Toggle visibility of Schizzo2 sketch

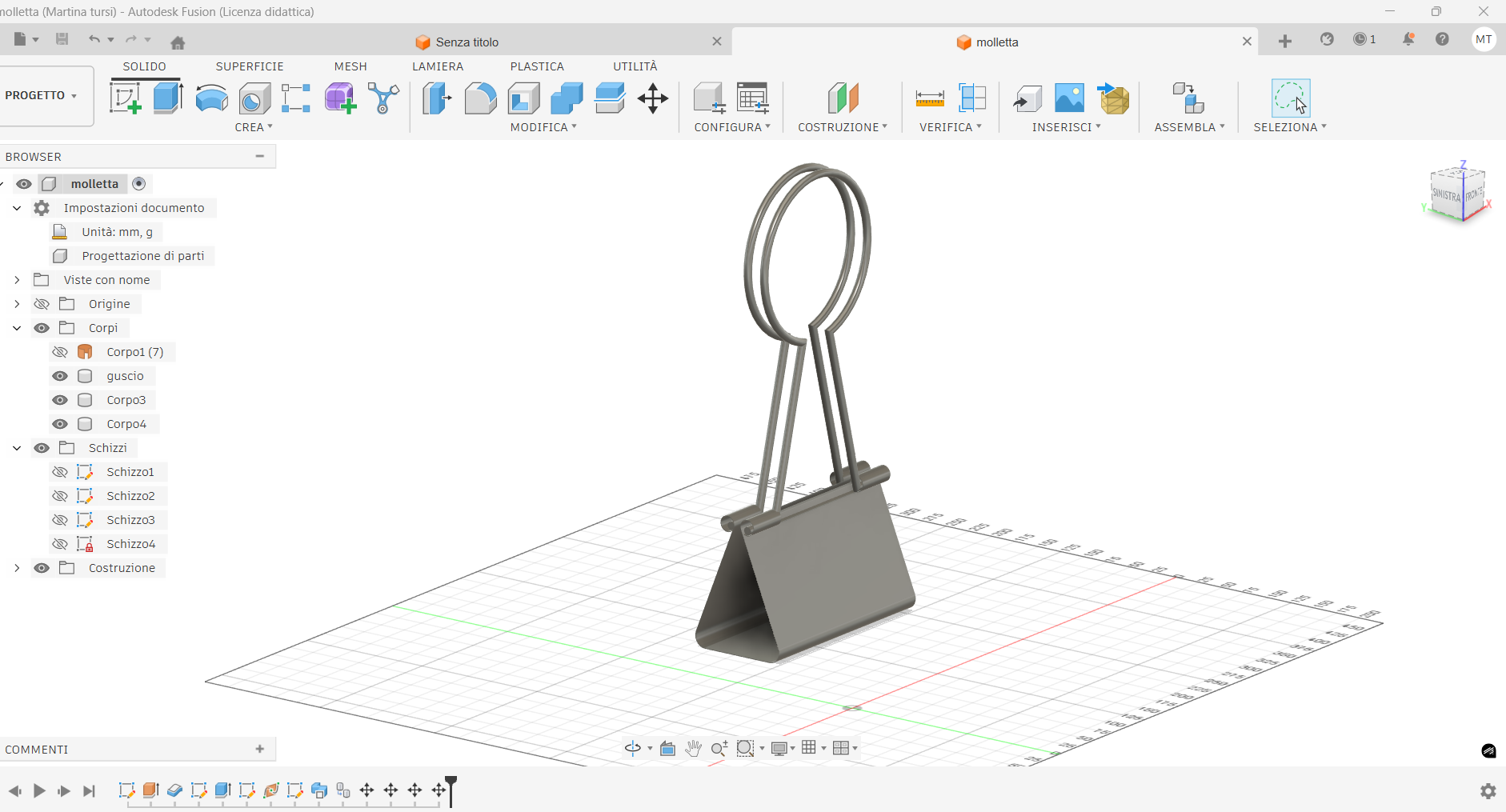pyautogui.click(x=60, y=496)
